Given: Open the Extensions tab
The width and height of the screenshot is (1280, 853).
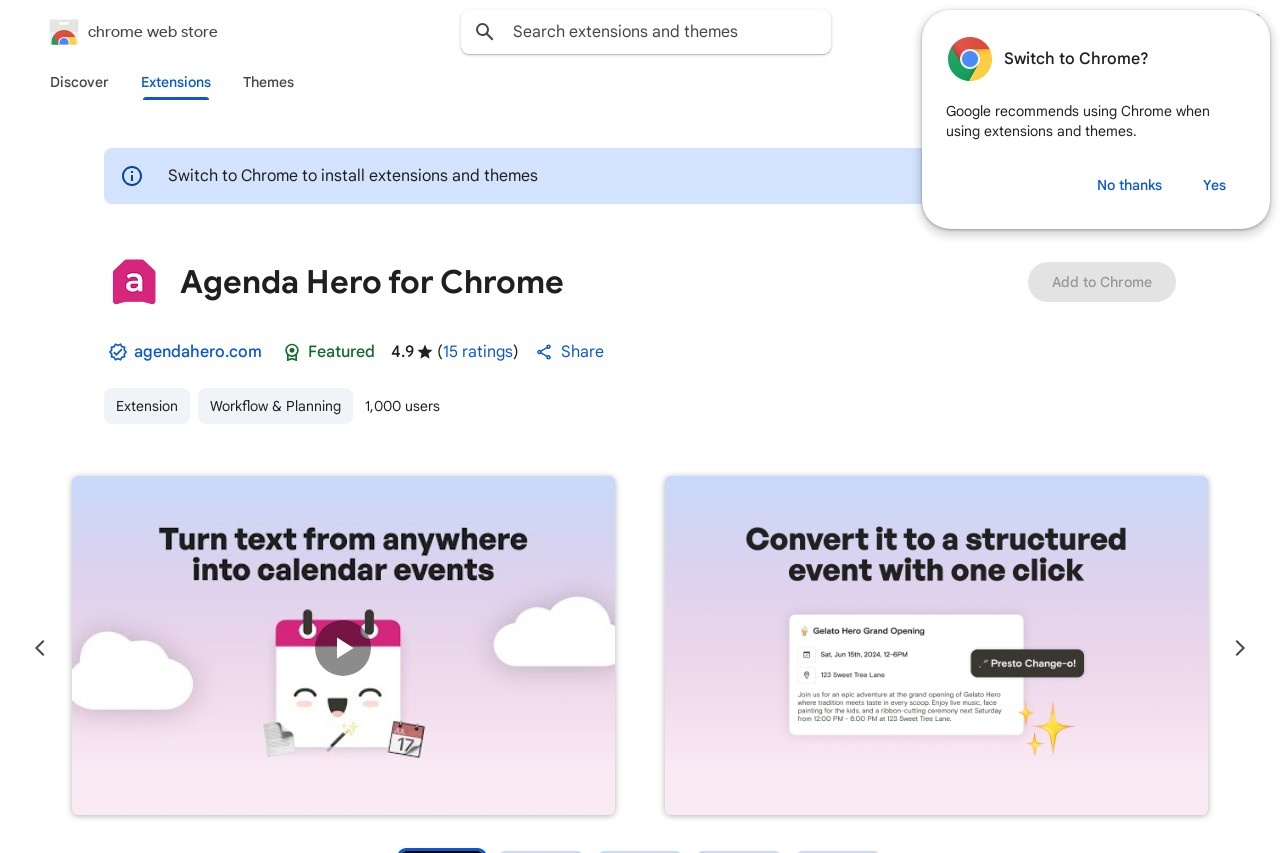Looking at the screenshot, I should pos(176,82).
